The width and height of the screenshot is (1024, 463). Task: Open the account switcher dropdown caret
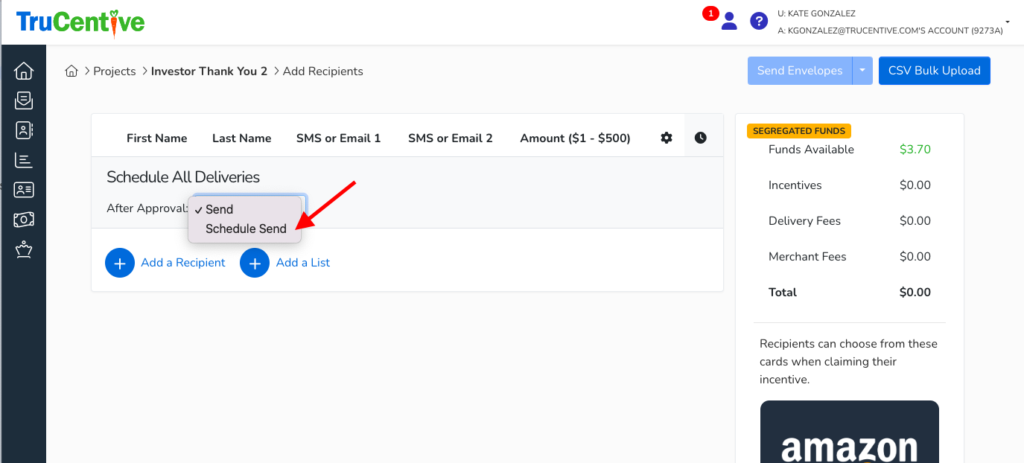click(x=1008, y=21)
